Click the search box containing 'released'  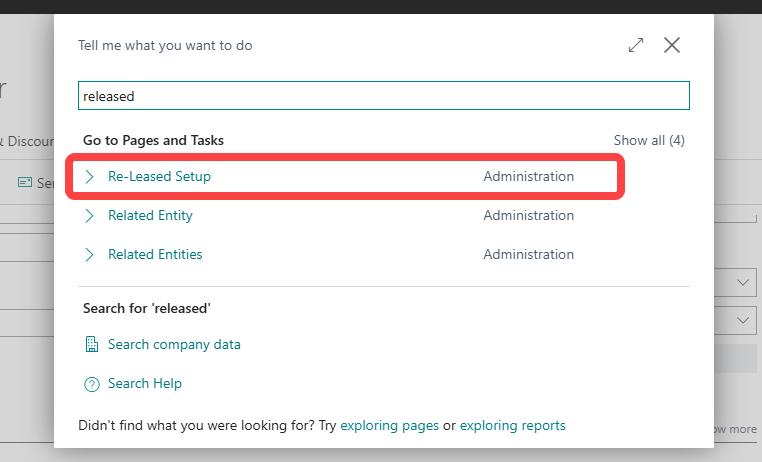click(x=384, y=96)
